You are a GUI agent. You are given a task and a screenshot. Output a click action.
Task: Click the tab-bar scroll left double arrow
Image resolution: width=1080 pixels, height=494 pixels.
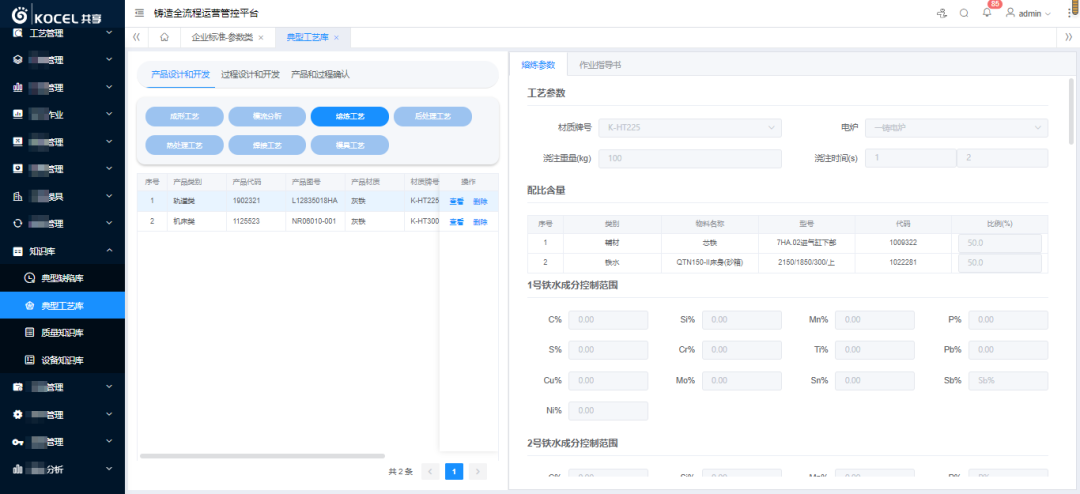(x=136, y=37)
